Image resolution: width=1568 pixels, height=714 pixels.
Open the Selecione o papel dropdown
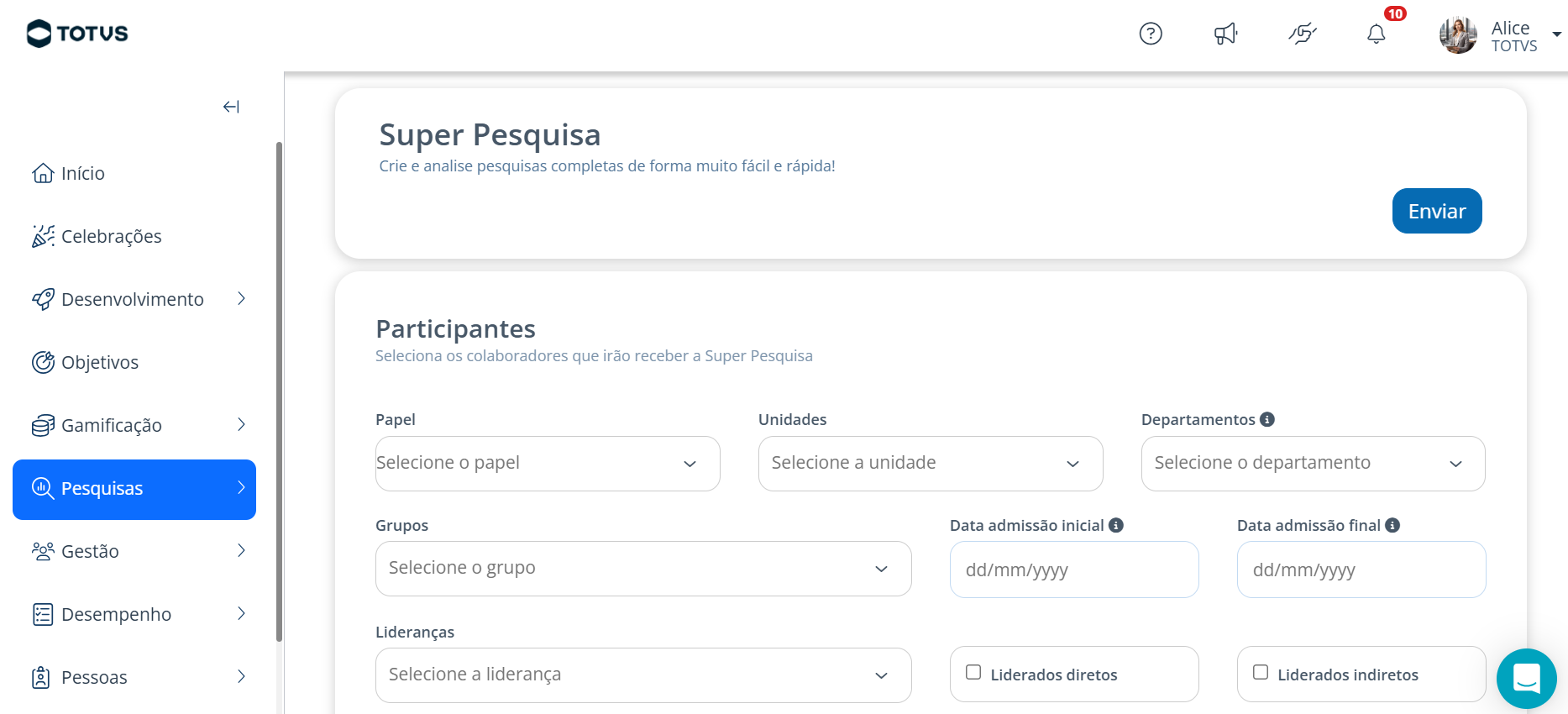(x=548, y=464)
